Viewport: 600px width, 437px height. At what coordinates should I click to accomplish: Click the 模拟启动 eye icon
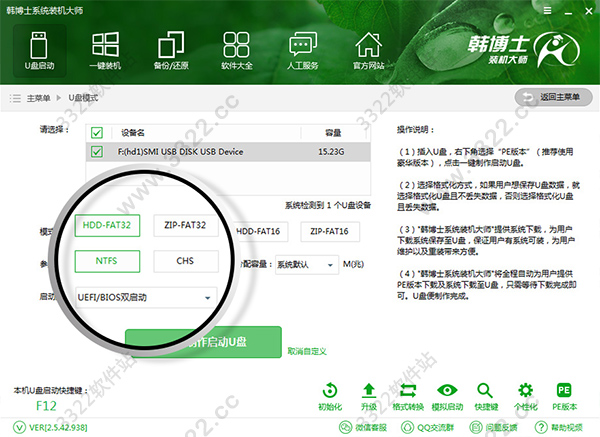point(447,396)
